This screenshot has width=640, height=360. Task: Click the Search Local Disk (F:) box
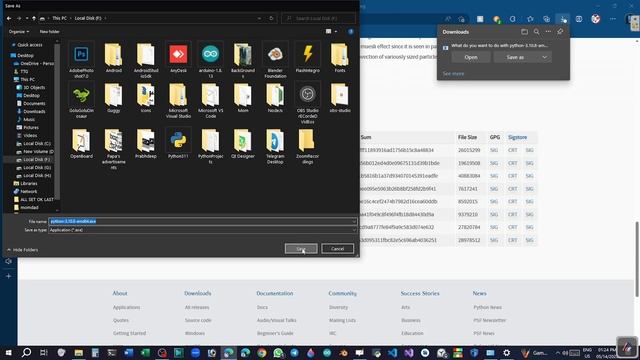point(318,18)
